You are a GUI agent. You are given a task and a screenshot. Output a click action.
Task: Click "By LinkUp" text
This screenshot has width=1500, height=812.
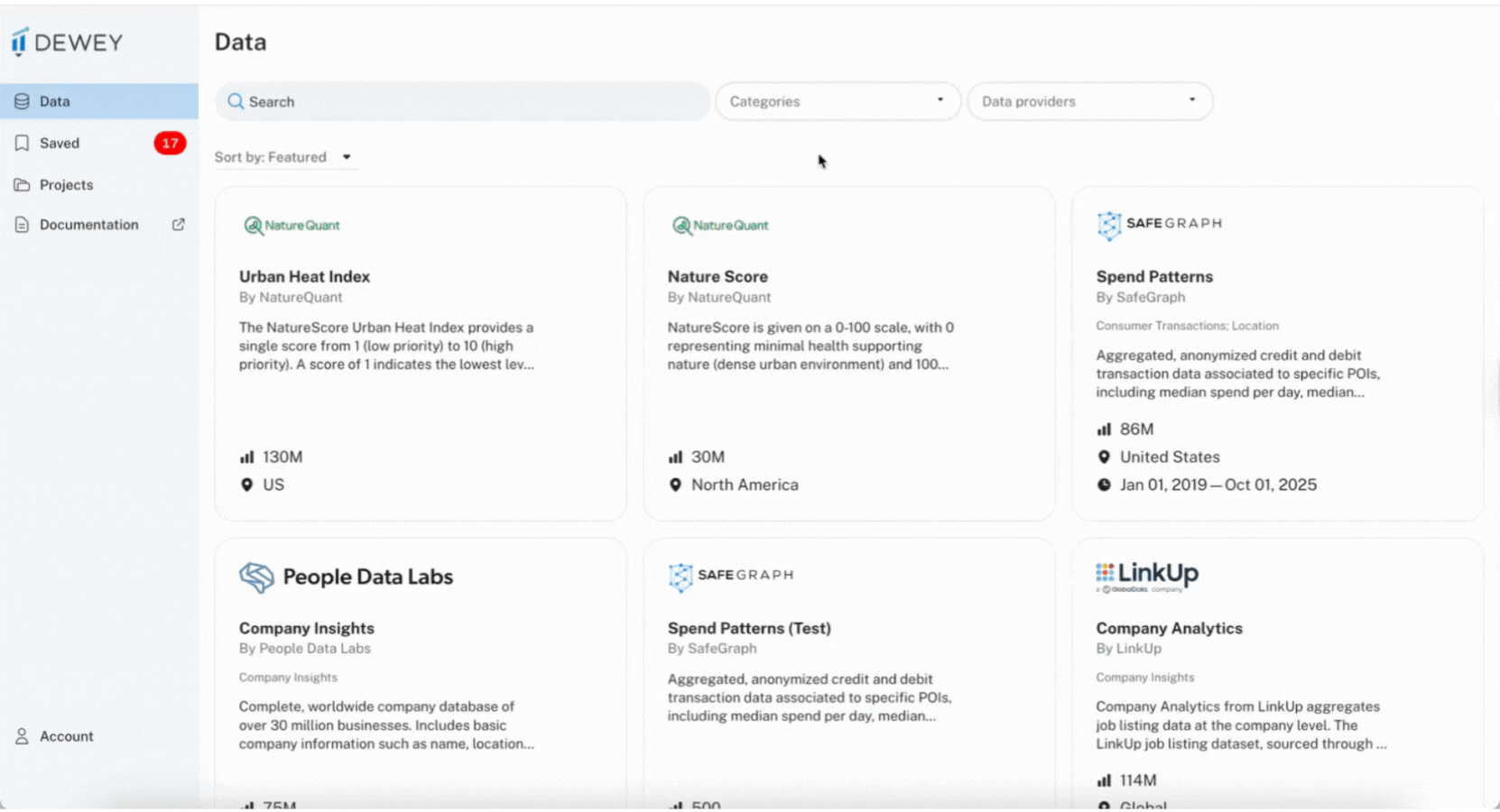(1128, 649)
